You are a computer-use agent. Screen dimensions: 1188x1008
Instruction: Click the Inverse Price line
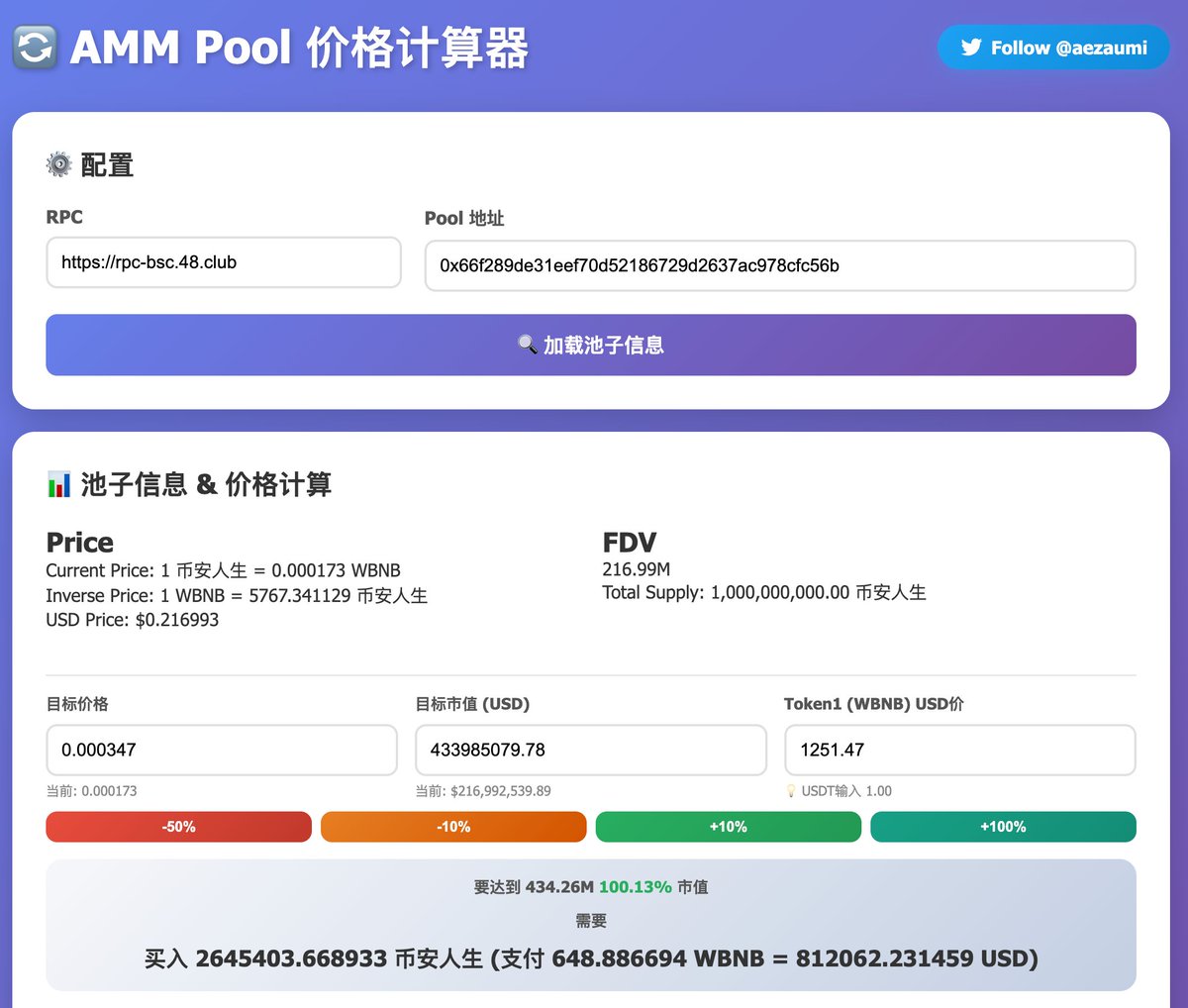click(x=237, y=595)
